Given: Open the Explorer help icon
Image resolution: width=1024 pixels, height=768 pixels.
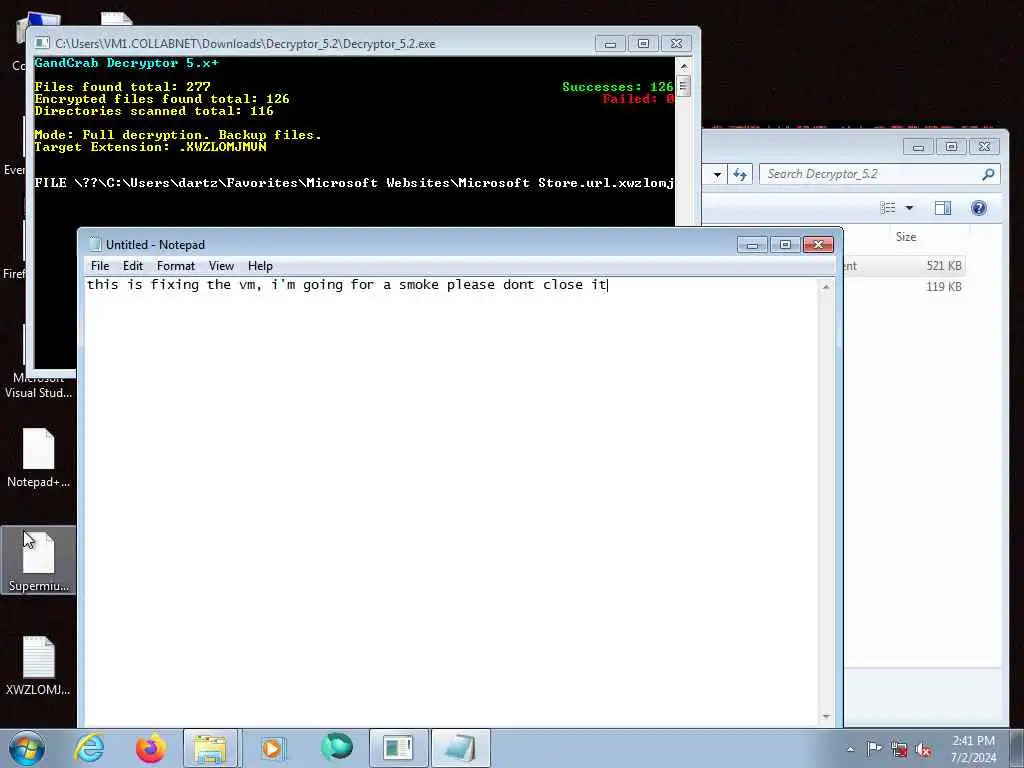Looking at the screenshot, I should (978, 208).
